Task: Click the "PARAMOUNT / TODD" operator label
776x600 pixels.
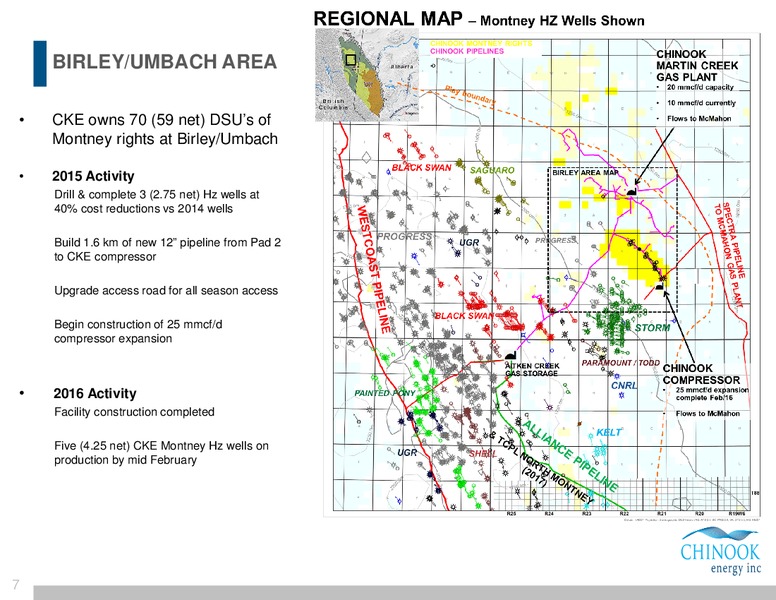Action: click(621, 363)
